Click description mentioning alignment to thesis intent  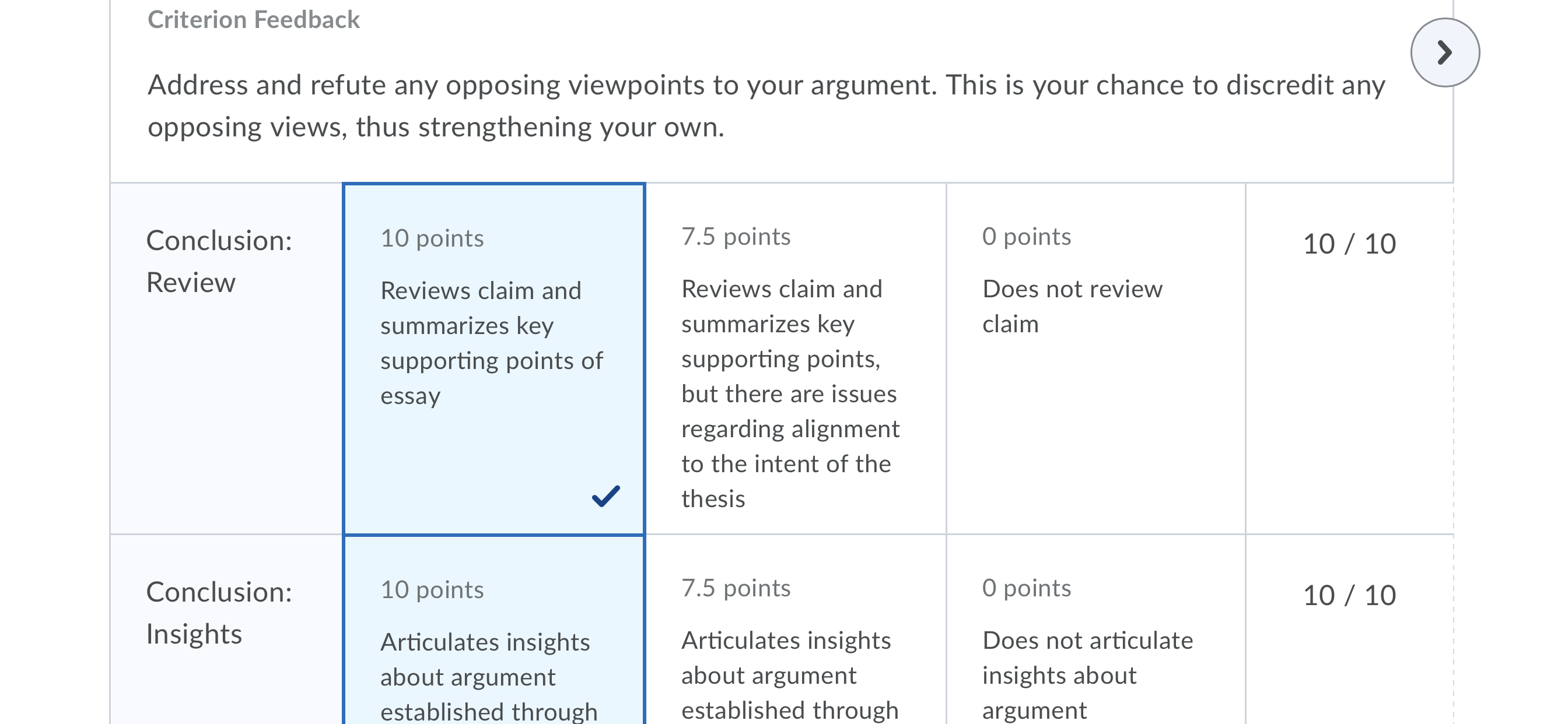[x=790, y=393]
